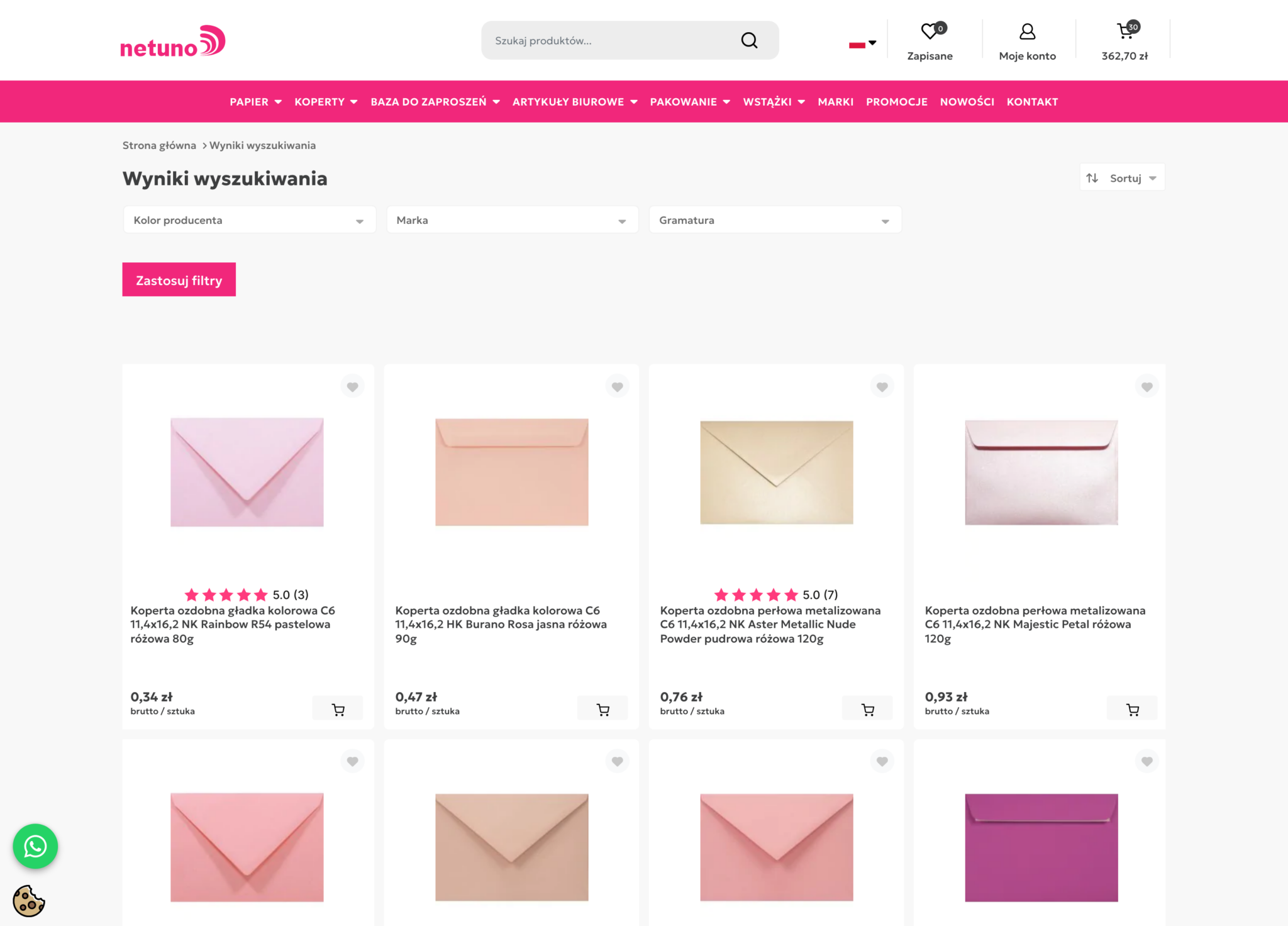The width and height of the screenshot is (1288, 926).
Task: Click the Strona główna breadcrumb link
Action: pos(159,145)
